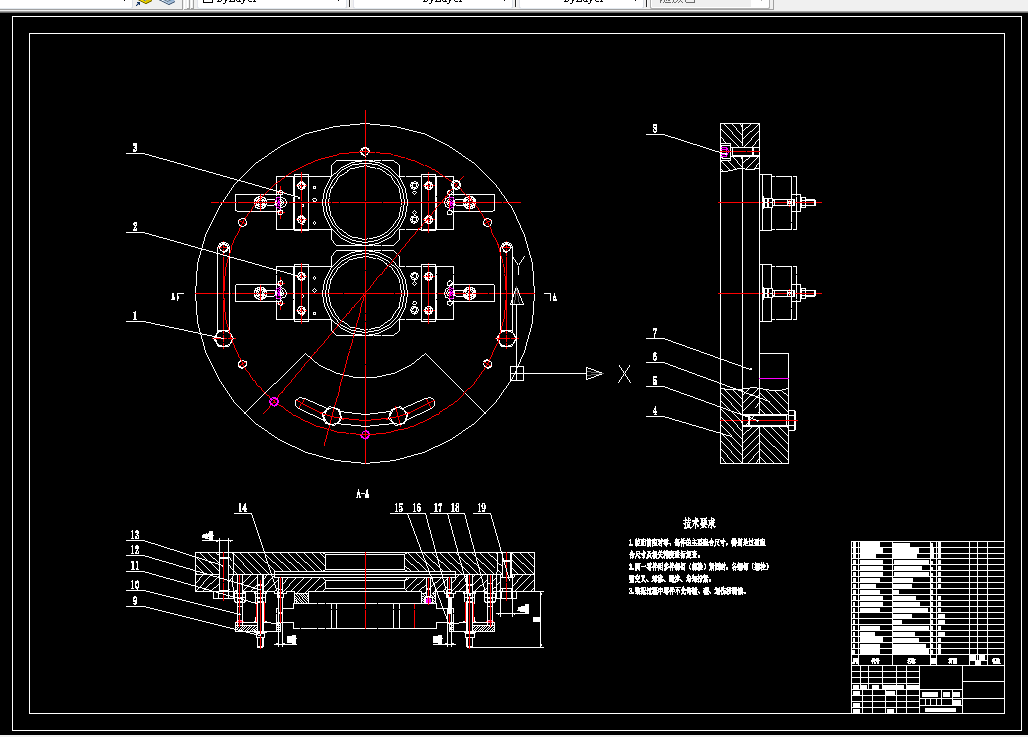Screen dimensions: 1028x737
Task: Open the color ByLayer dropdown
Action: [x=271, y=2]
